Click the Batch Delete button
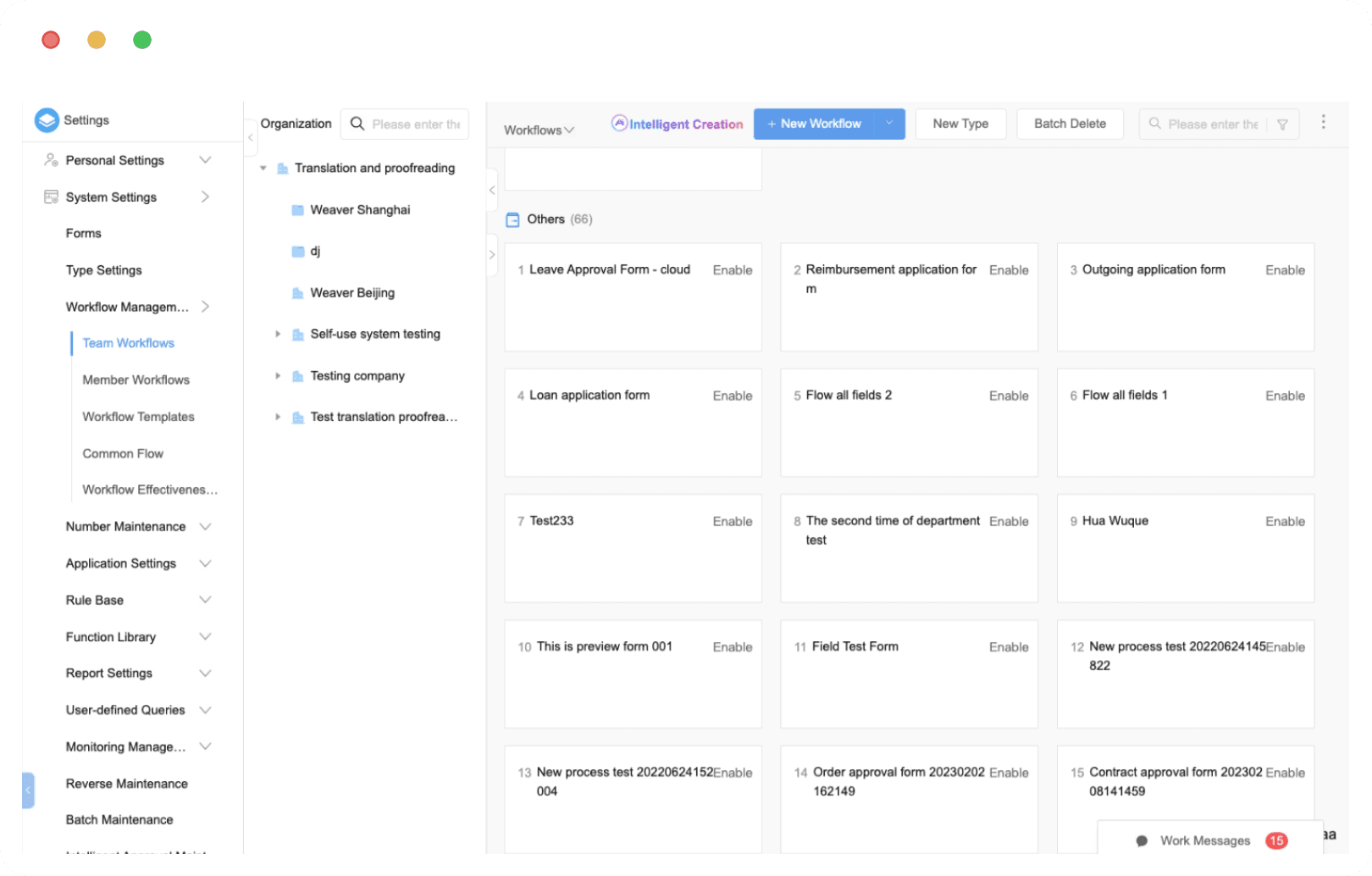This screenshot has width=1372, height=876. 1070,124
